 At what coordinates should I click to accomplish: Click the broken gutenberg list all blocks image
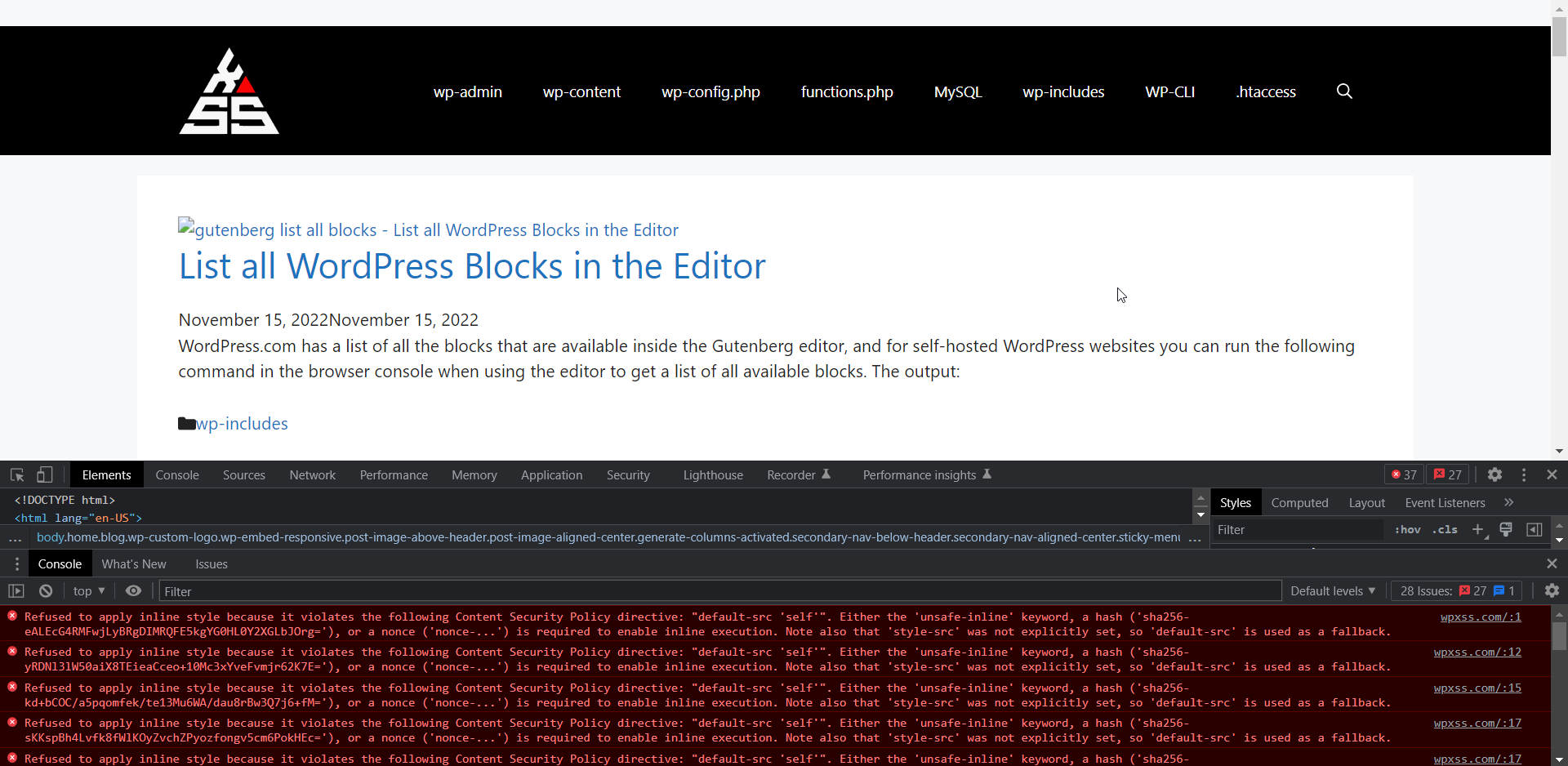pyautogui.click(x=429, y=229)
